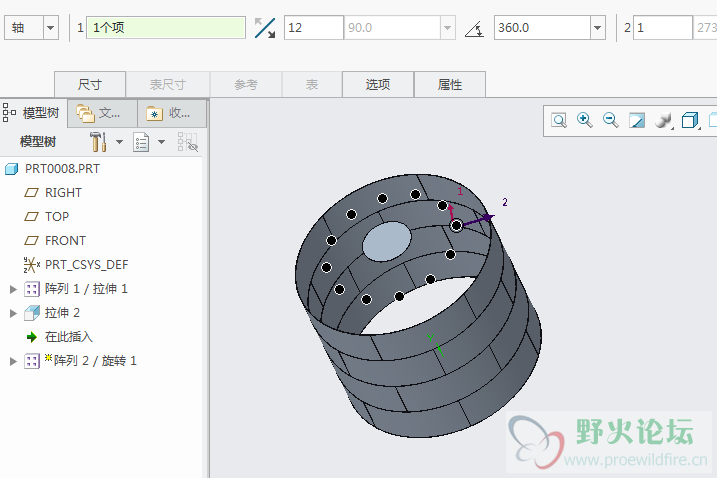This screenshot has height=478, width=717.
Task: Click the Refit view icon
Action: 559,120
